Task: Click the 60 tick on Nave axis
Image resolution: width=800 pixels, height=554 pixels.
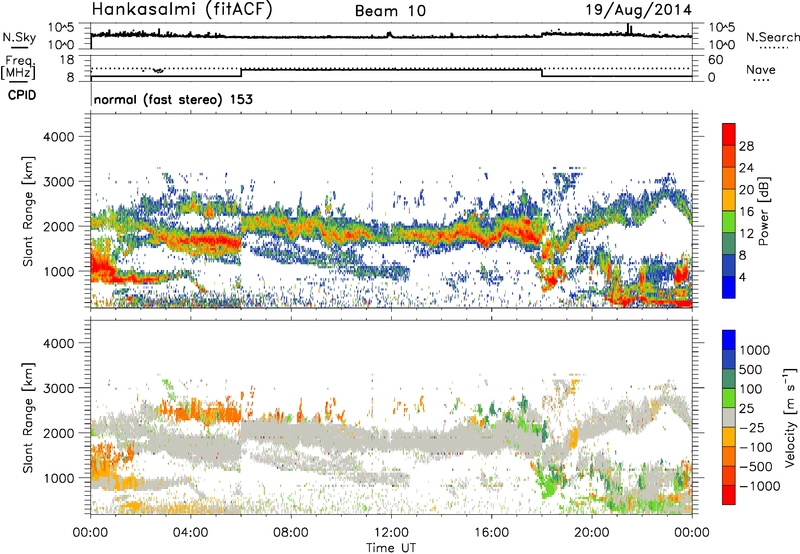Action: click(x=715, y=60)
